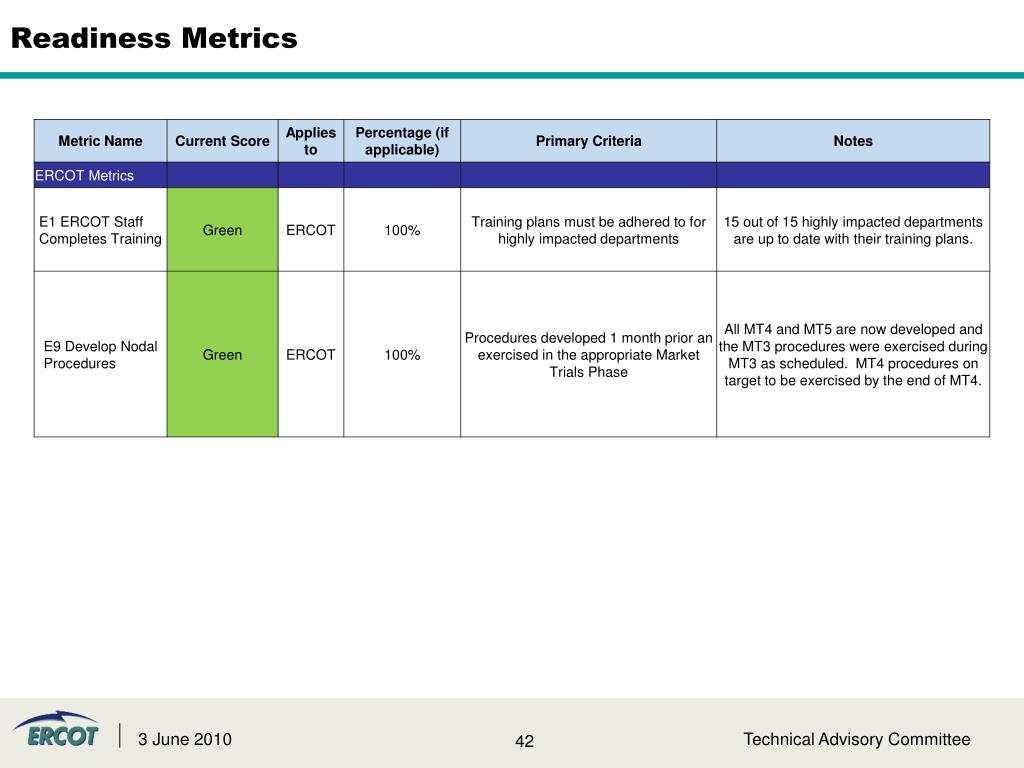Click the 'ERCOT' applies-to cell in E1 row
The width and height of the screenshot is (1024, 768).
(x=311, y=230)
